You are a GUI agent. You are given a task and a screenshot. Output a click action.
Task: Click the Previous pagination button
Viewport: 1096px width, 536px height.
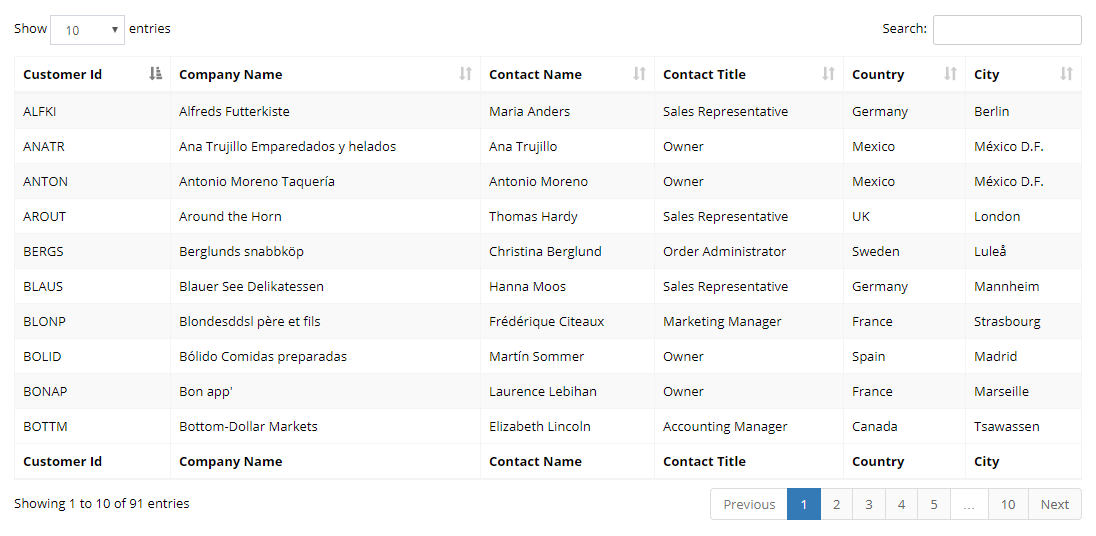[749, 504]
